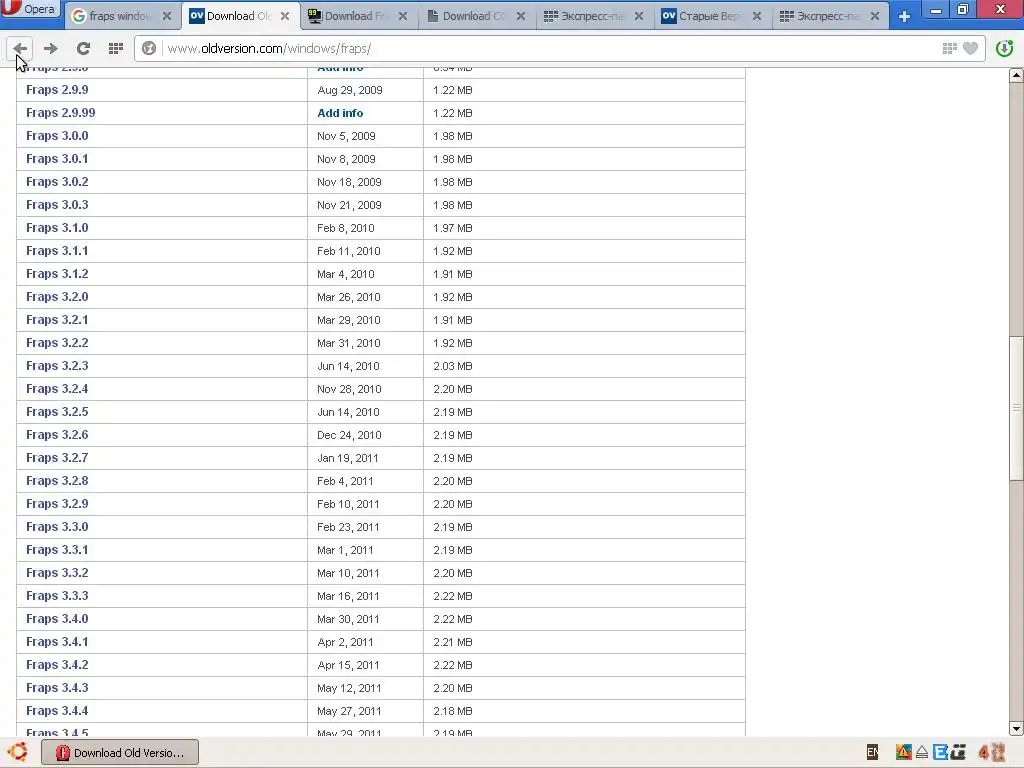Close the 'Старые Вер' tab
This screenshot has height=768, width=1024.
click(x=756, y=16)
